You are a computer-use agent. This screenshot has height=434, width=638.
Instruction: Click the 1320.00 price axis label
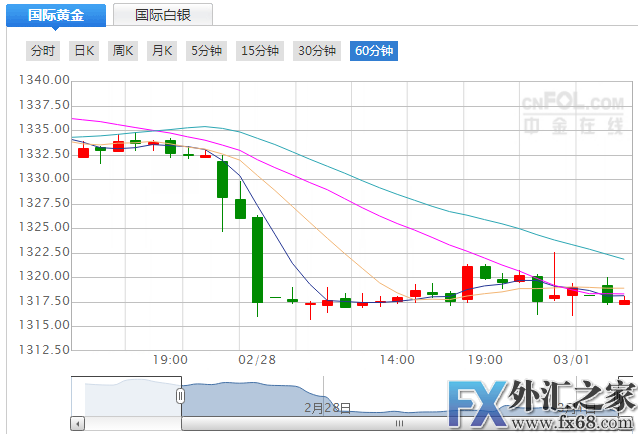click(x=44, y=276)
